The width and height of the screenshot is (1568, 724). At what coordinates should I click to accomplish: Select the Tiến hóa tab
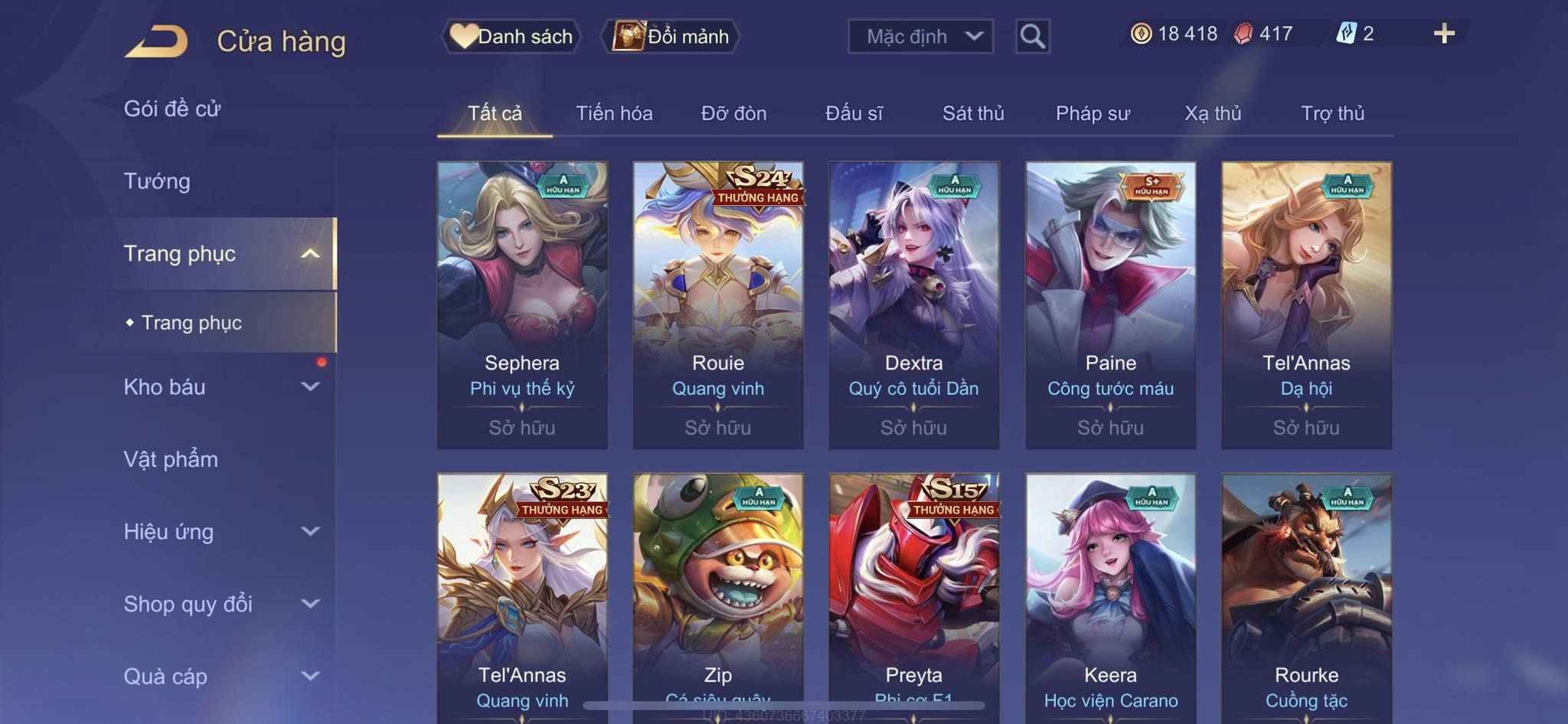[614, 113]
